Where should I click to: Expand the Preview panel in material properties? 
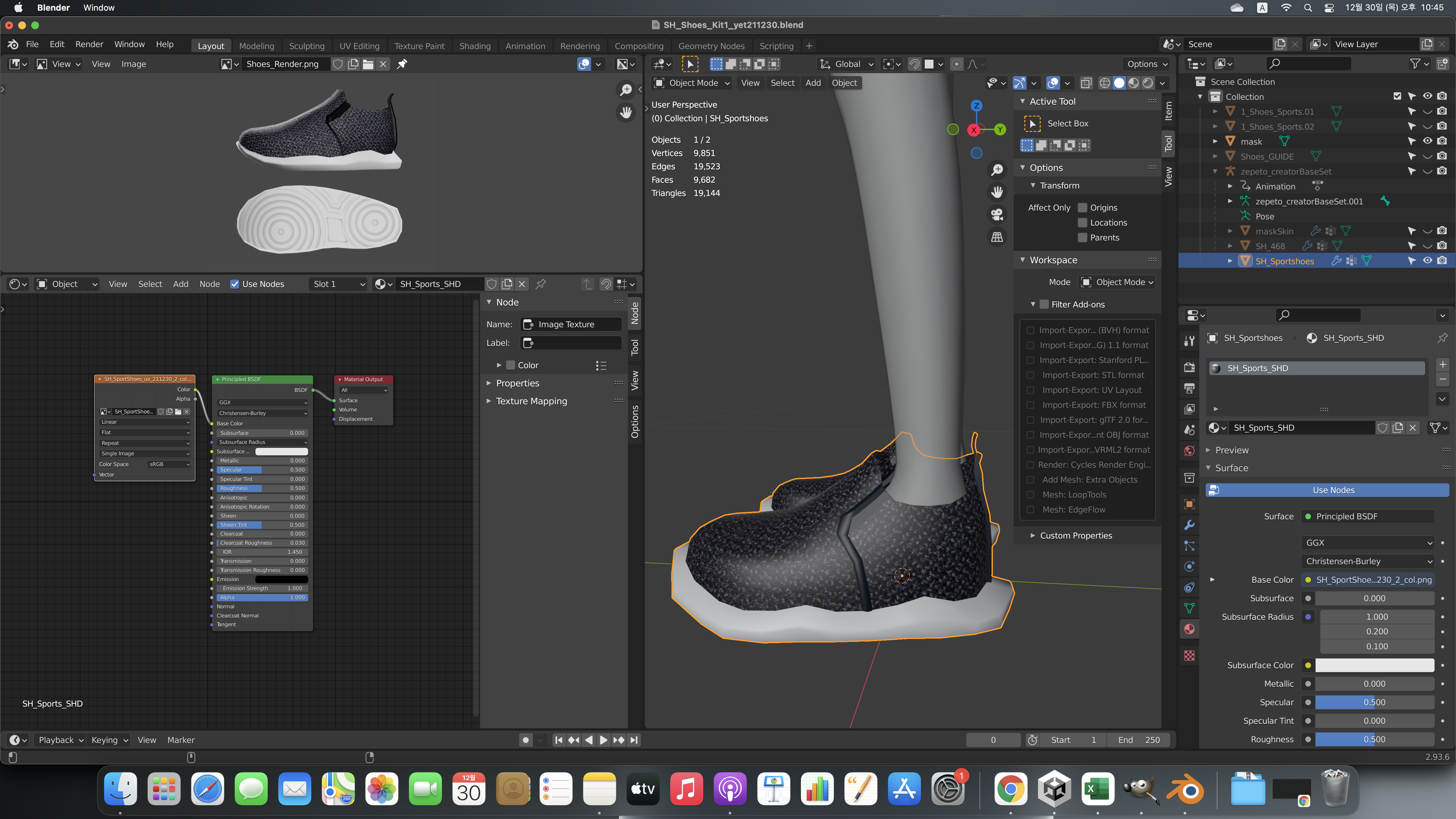point(1232,450)
